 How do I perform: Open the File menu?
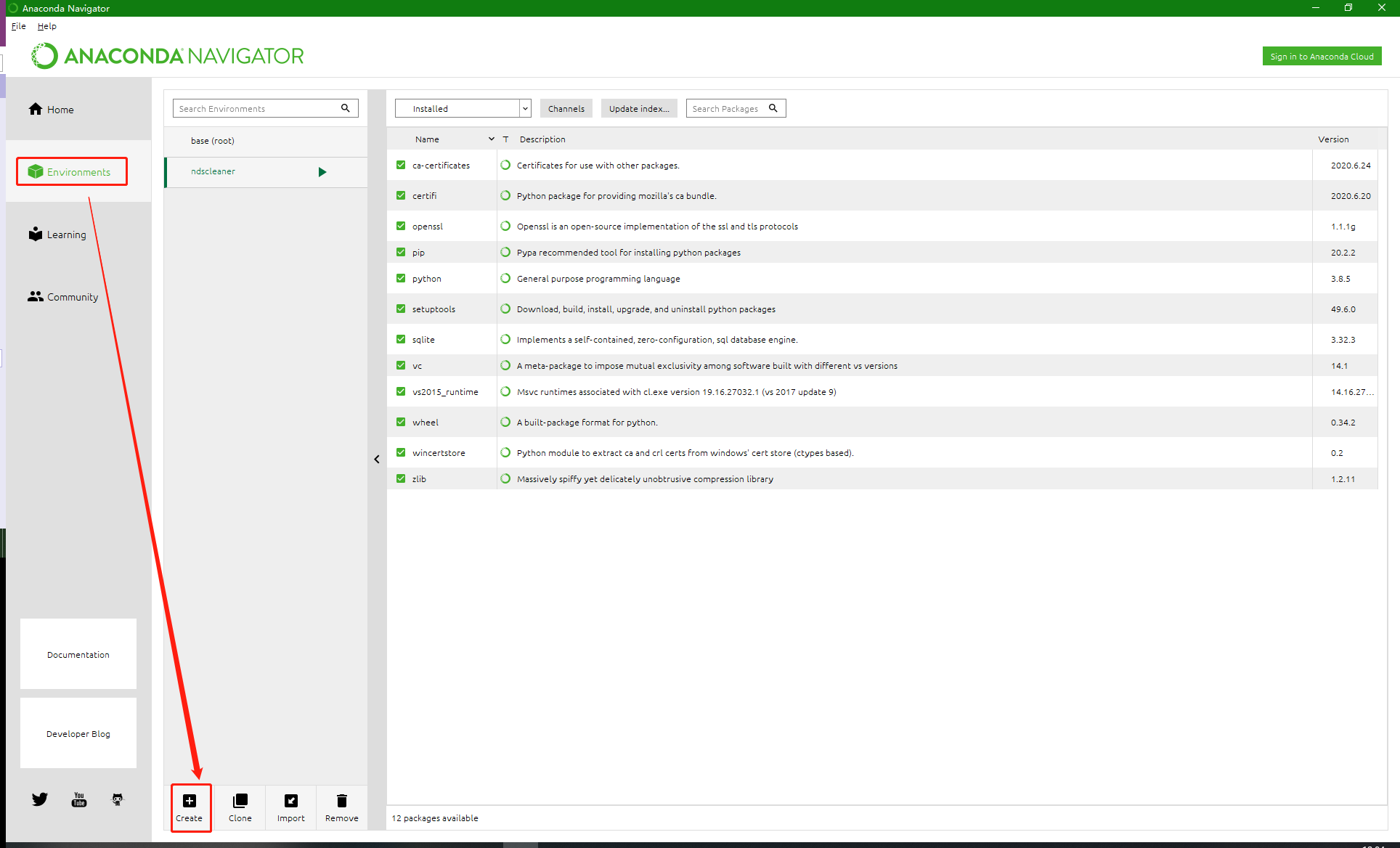pyautogui.click(x=19, y=26)
